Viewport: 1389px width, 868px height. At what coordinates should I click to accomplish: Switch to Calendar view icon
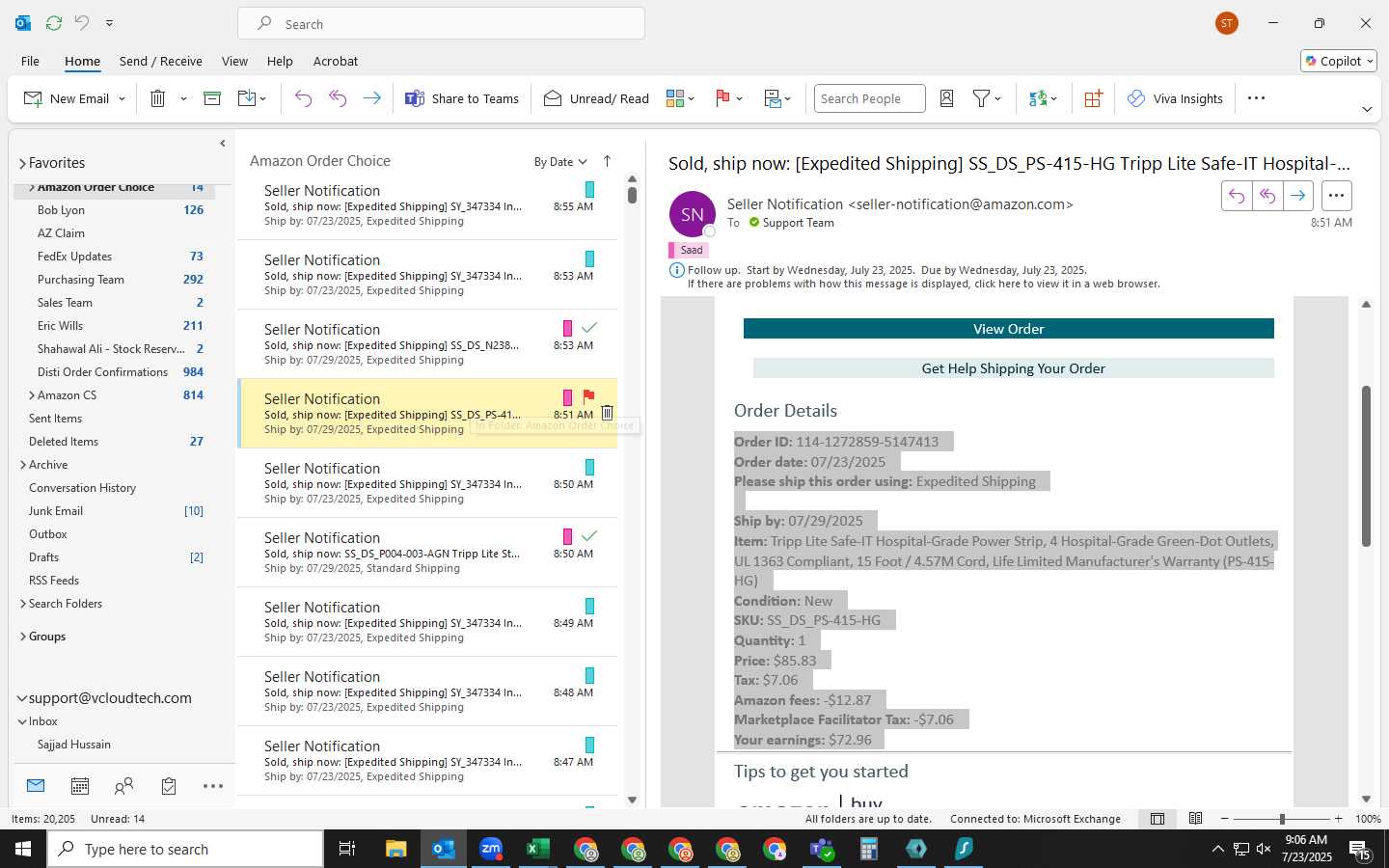(80, 786)
